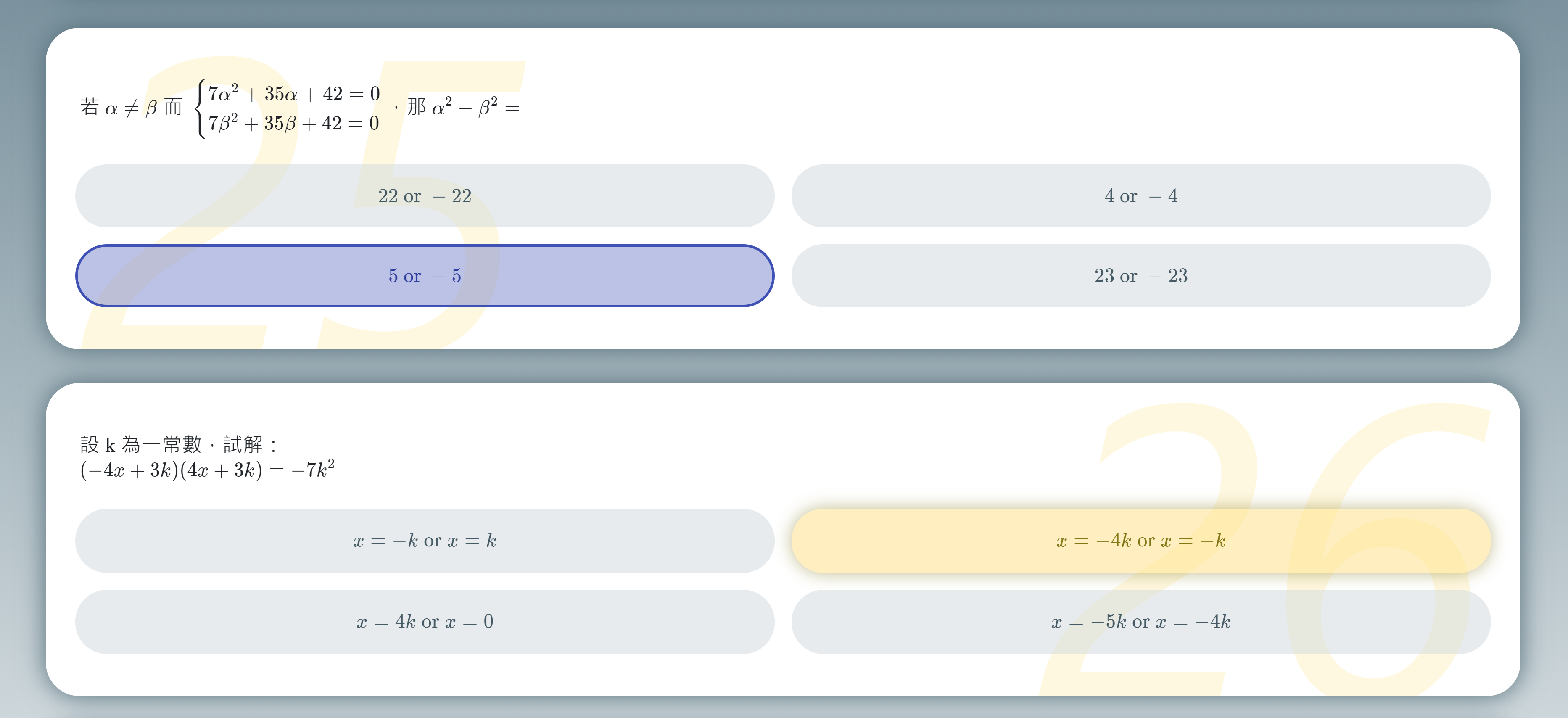Click the equation (−4x+3k)(4x+3k) = −7k²

point(208,470)
